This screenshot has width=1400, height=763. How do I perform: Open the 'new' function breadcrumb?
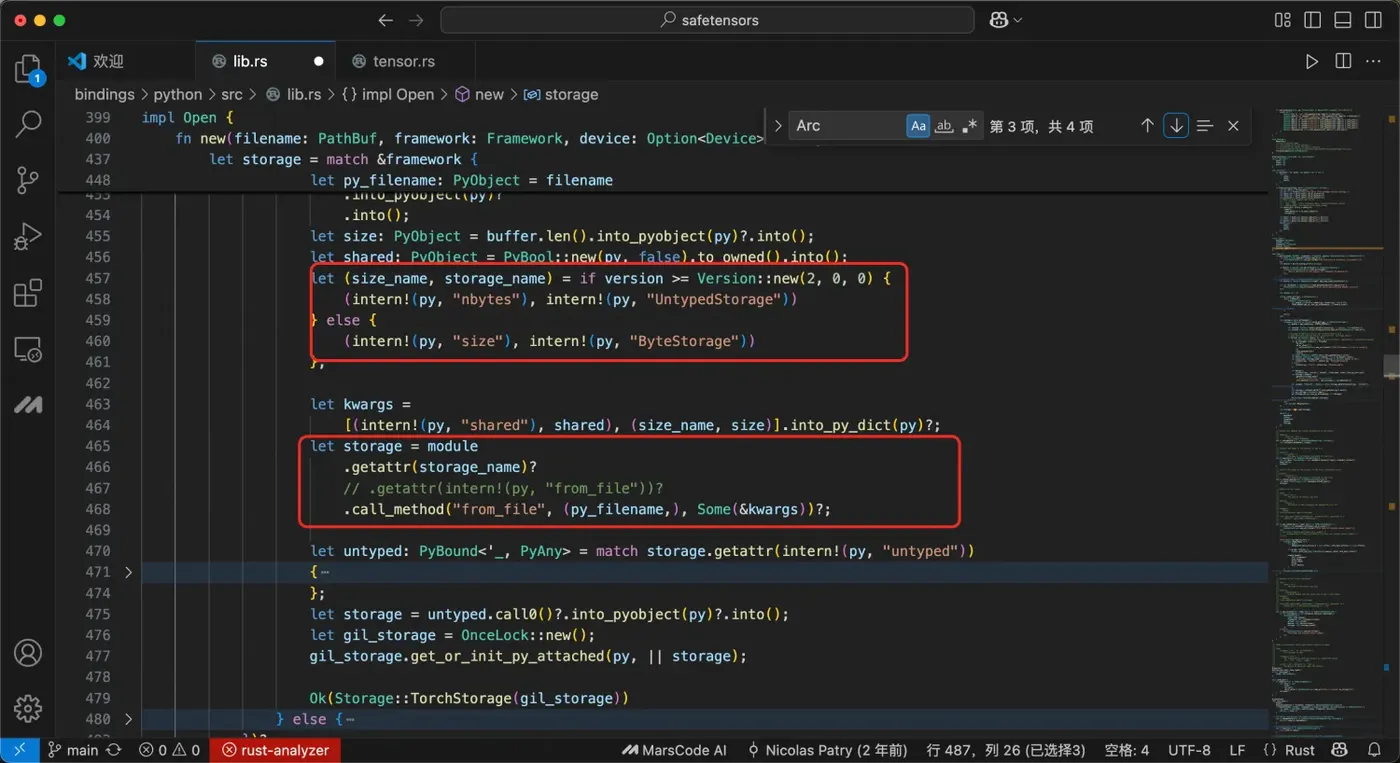479,94
